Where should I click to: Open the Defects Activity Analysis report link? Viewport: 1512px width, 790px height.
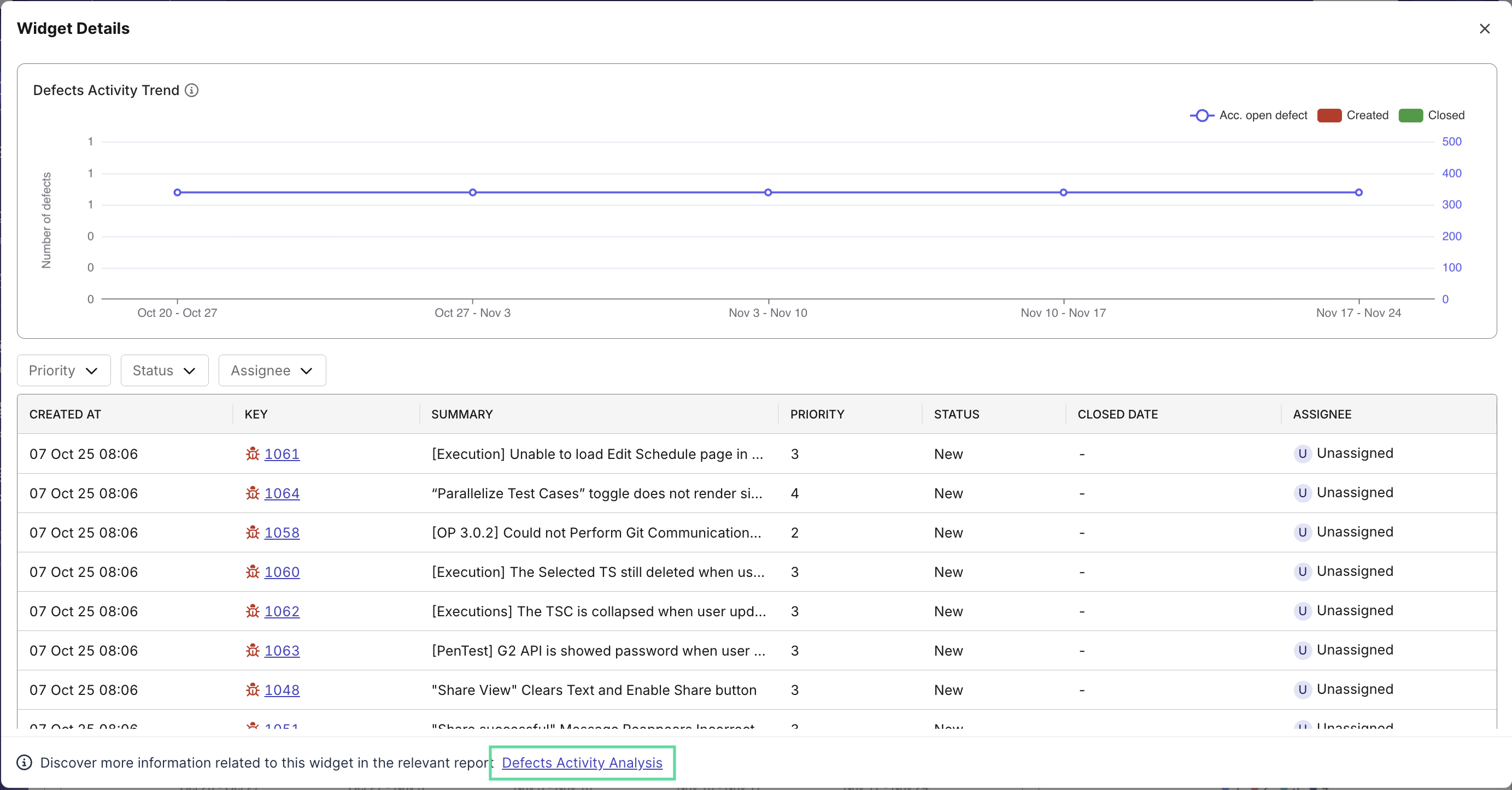coord(582,763)
